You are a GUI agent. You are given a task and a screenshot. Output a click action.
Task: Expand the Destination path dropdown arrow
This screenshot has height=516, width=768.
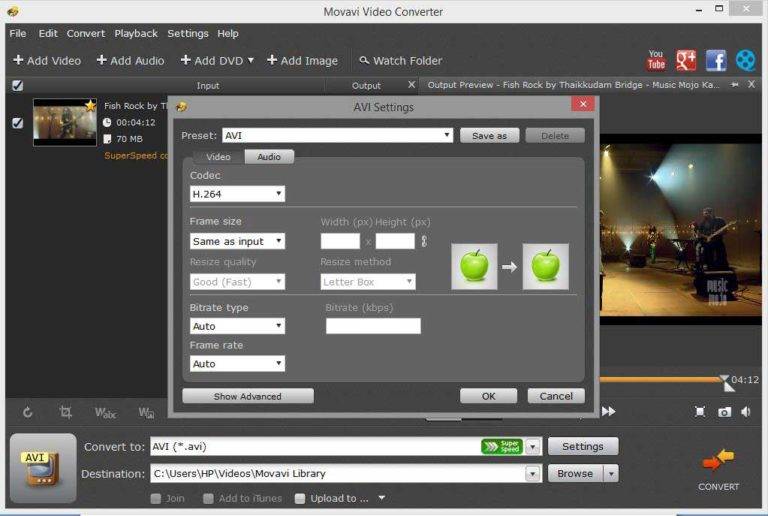[533, 473]
